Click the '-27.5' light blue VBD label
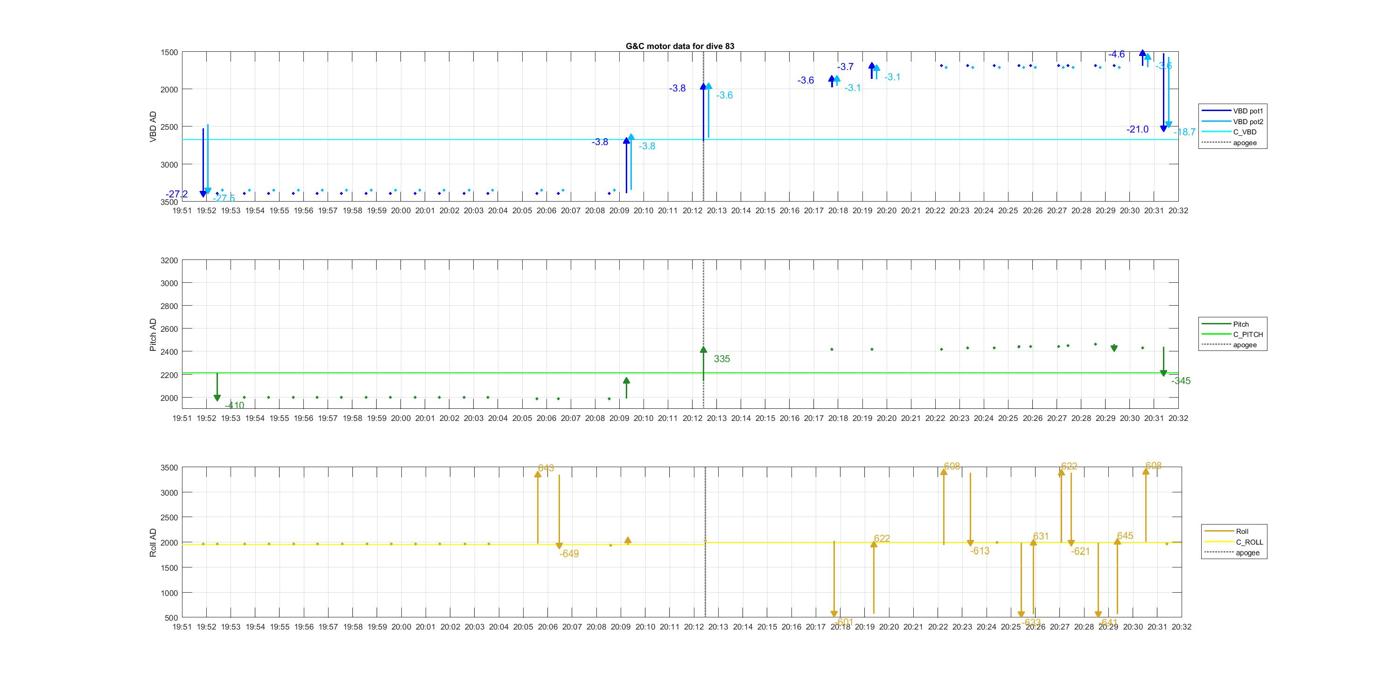Image resolution: width=1400 pixels, height=693 pixels. tap(224, 198)
